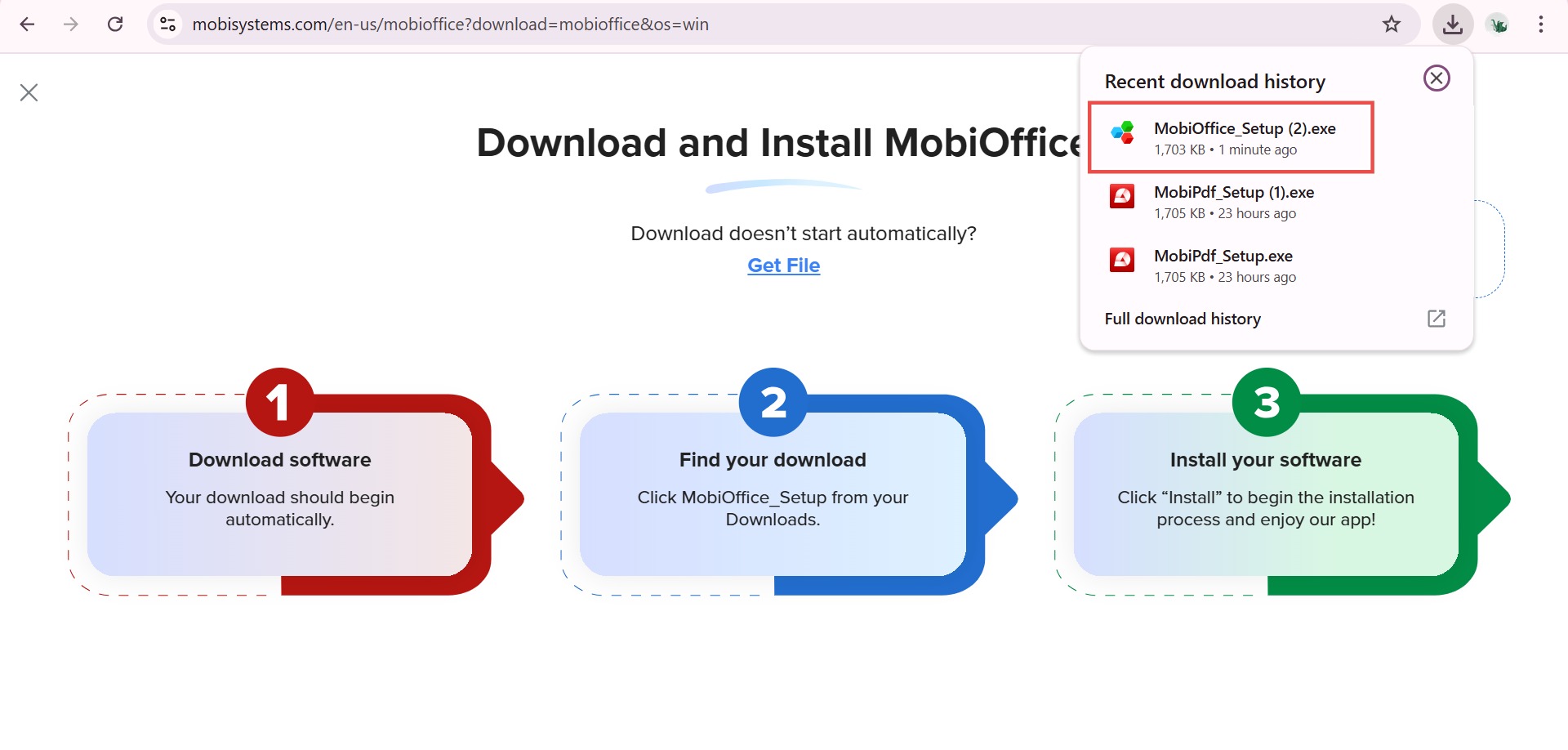Screen dimensions: 1568x750
Task: Open the Chrome three-dot menu
Action: pos(1540,24)
